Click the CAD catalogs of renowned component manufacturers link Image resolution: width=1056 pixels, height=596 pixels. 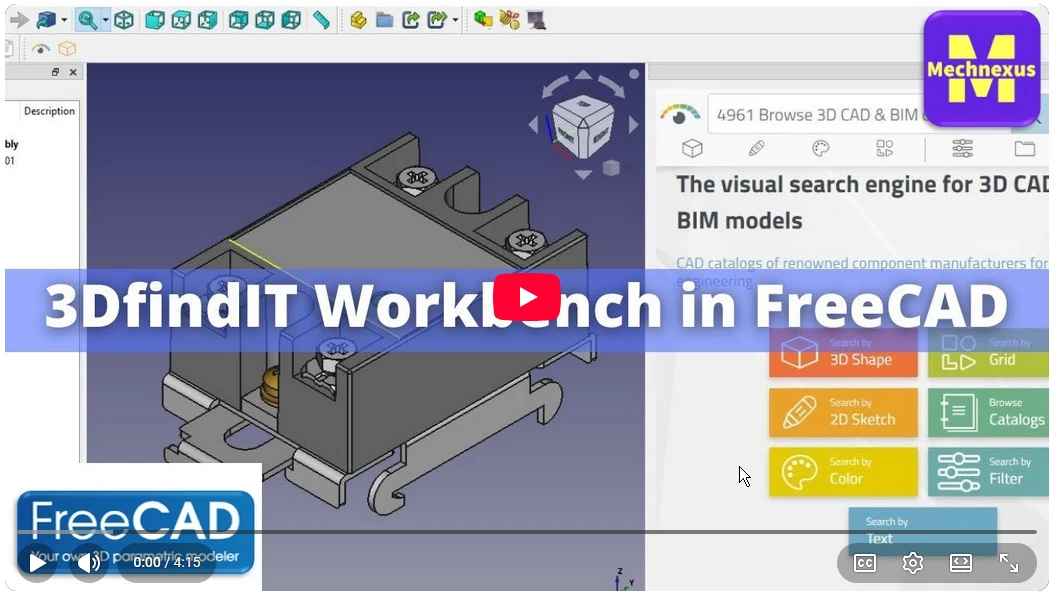click(862, 271)
